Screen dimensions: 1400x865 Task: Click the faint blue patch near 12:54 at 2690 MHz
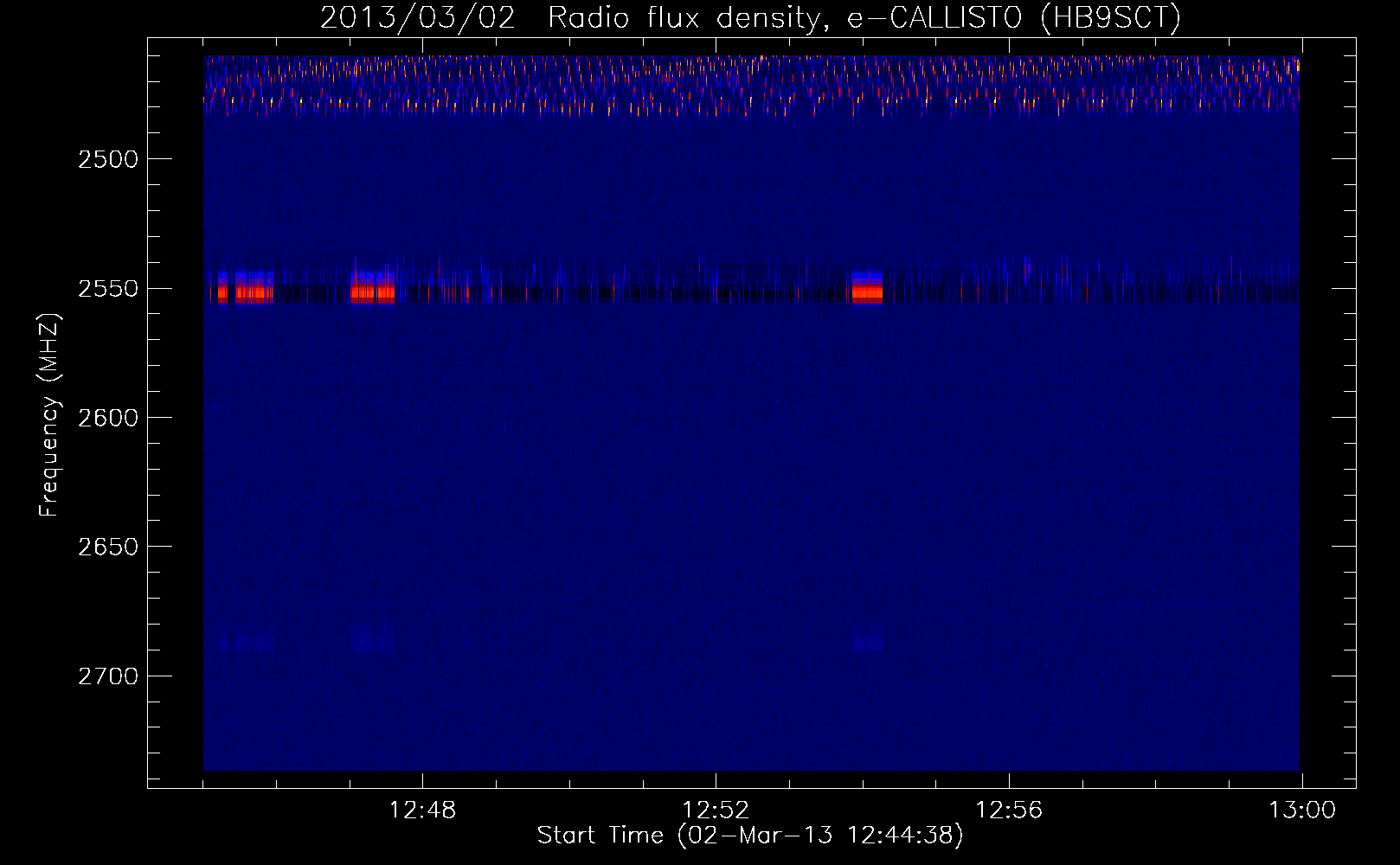867,643
